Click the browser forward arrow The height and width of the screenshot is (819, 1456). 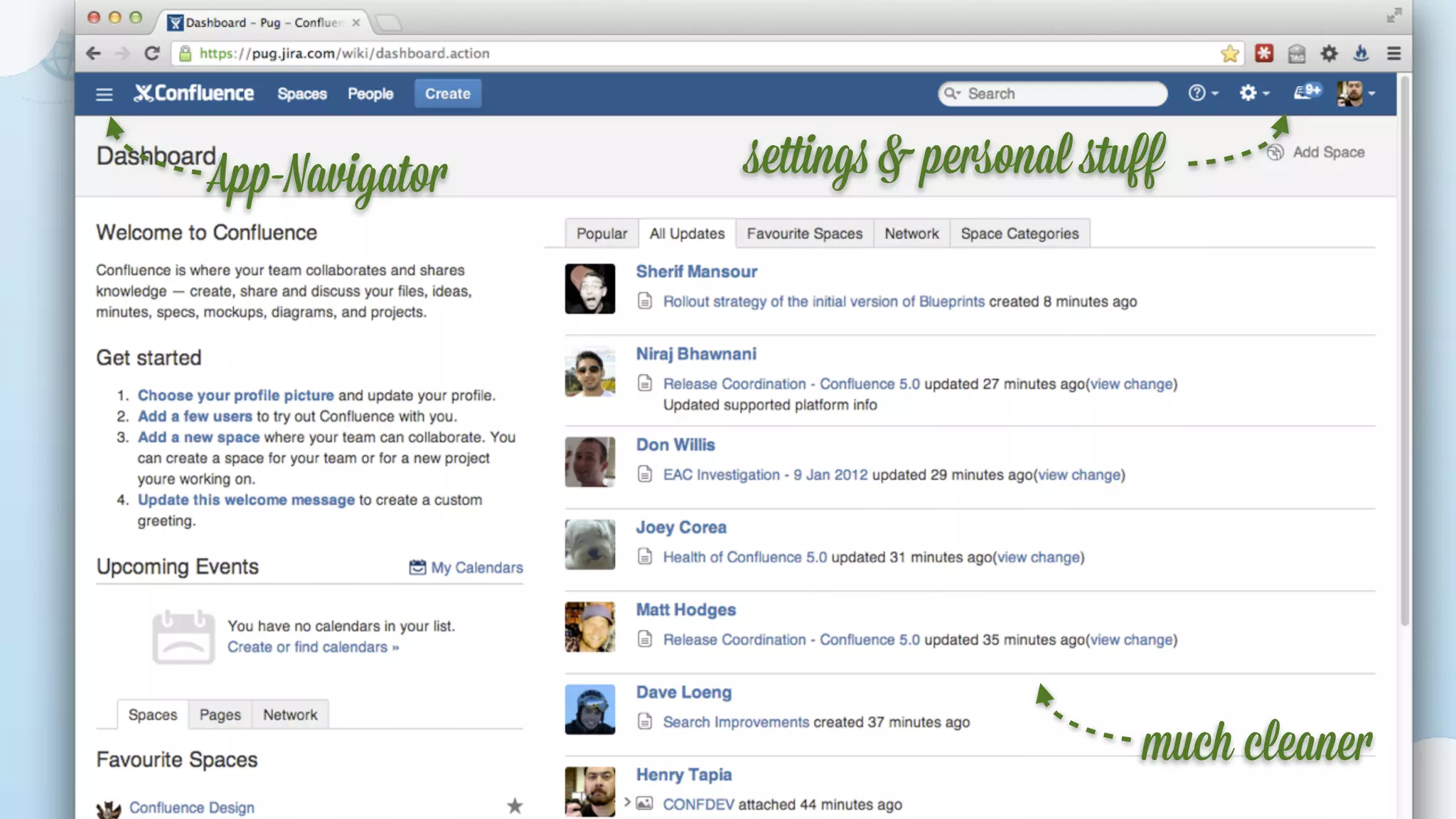(x=122, y=53)
